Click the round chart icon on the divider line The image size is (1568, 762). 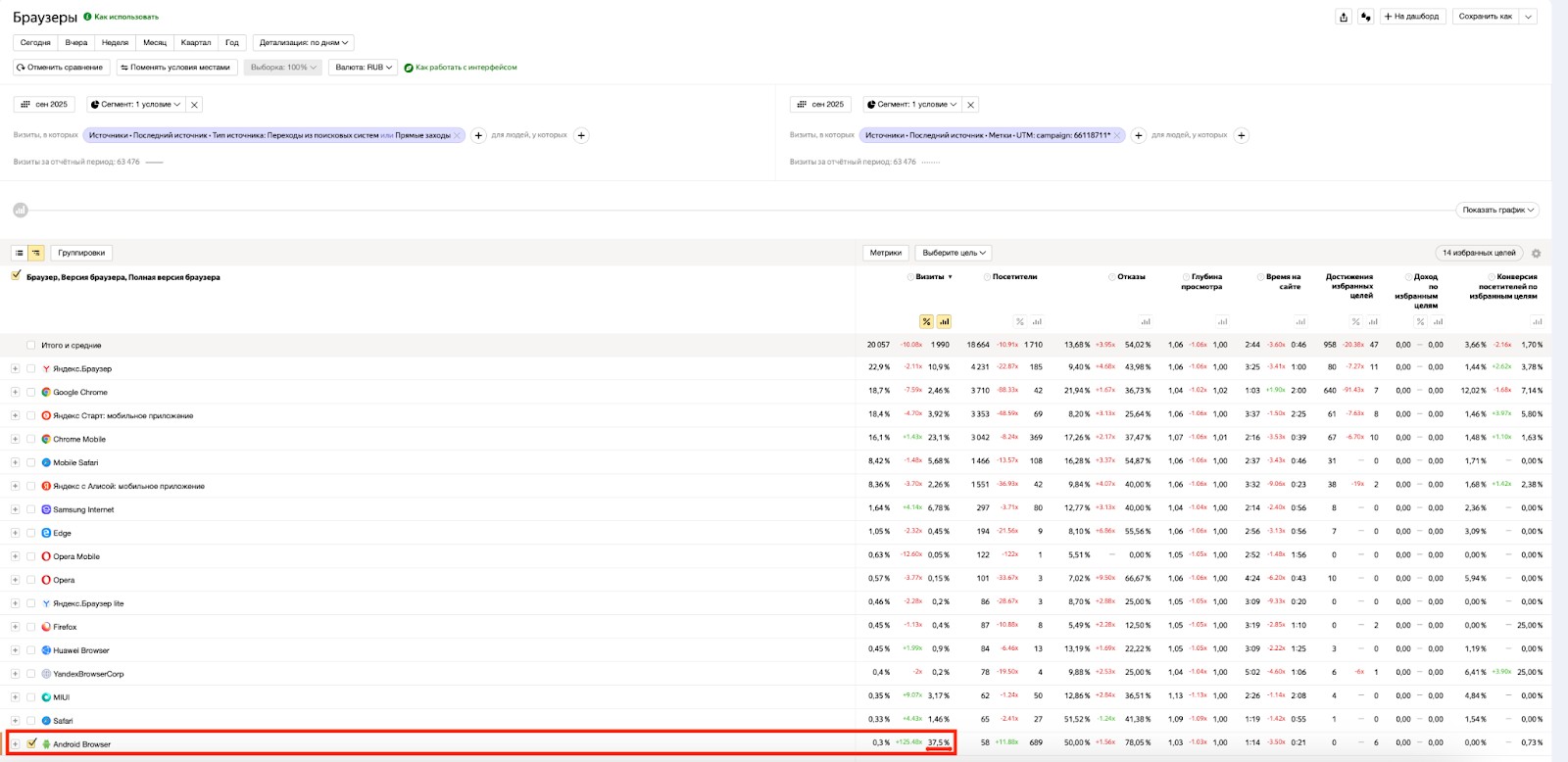[20, 210]
